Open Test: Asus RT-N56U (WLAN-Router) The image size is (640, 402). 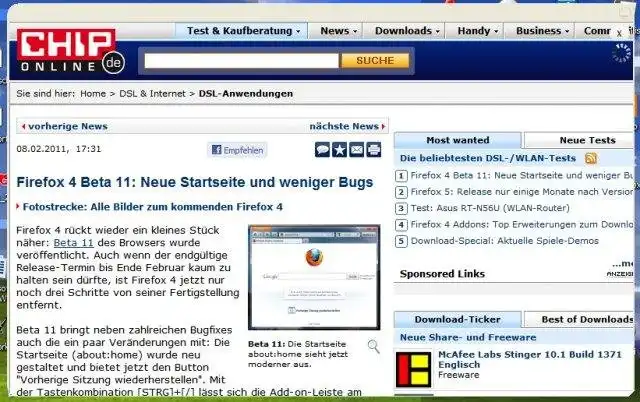(490, 208)
